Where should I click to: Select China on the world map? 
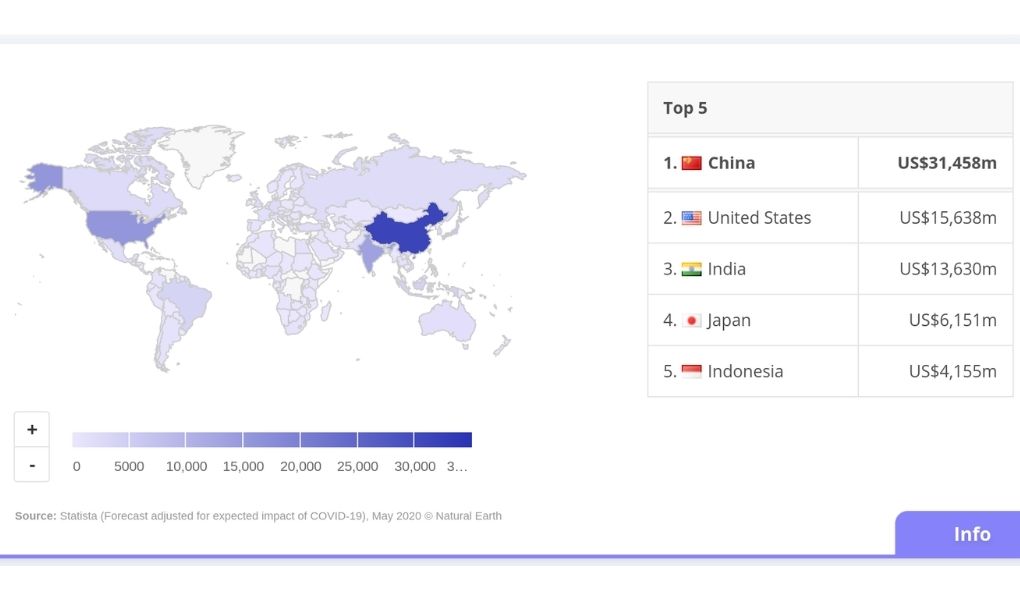405,230
